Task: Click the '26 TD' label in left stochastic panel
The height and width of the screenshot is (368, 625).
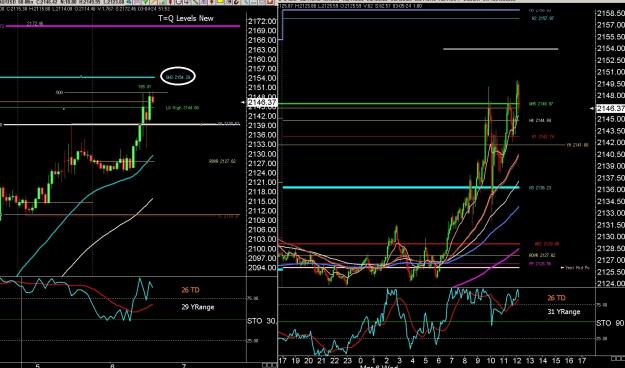Action: (190, 290)
